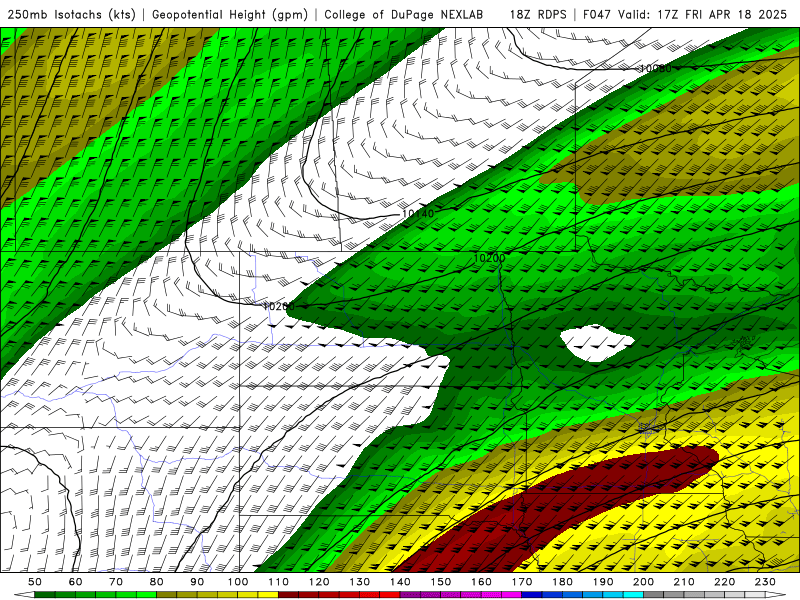This screenshot has height=600, width=800.
Task: Click the 100 value on the color scale
Action: (x=238, y=582)
